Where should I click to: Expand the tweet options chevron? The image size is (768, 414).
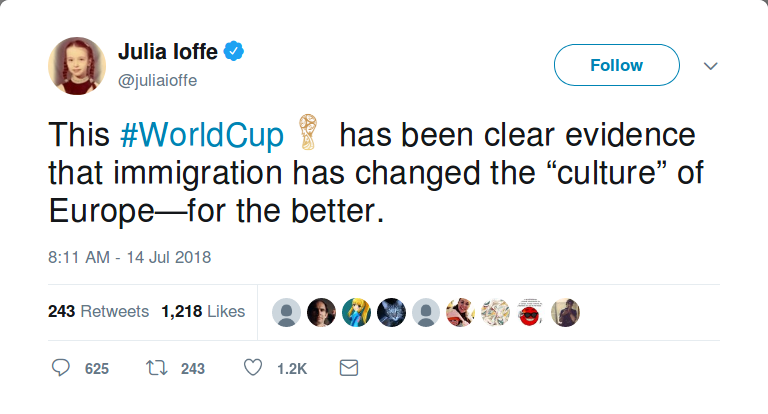pos(711,66)
